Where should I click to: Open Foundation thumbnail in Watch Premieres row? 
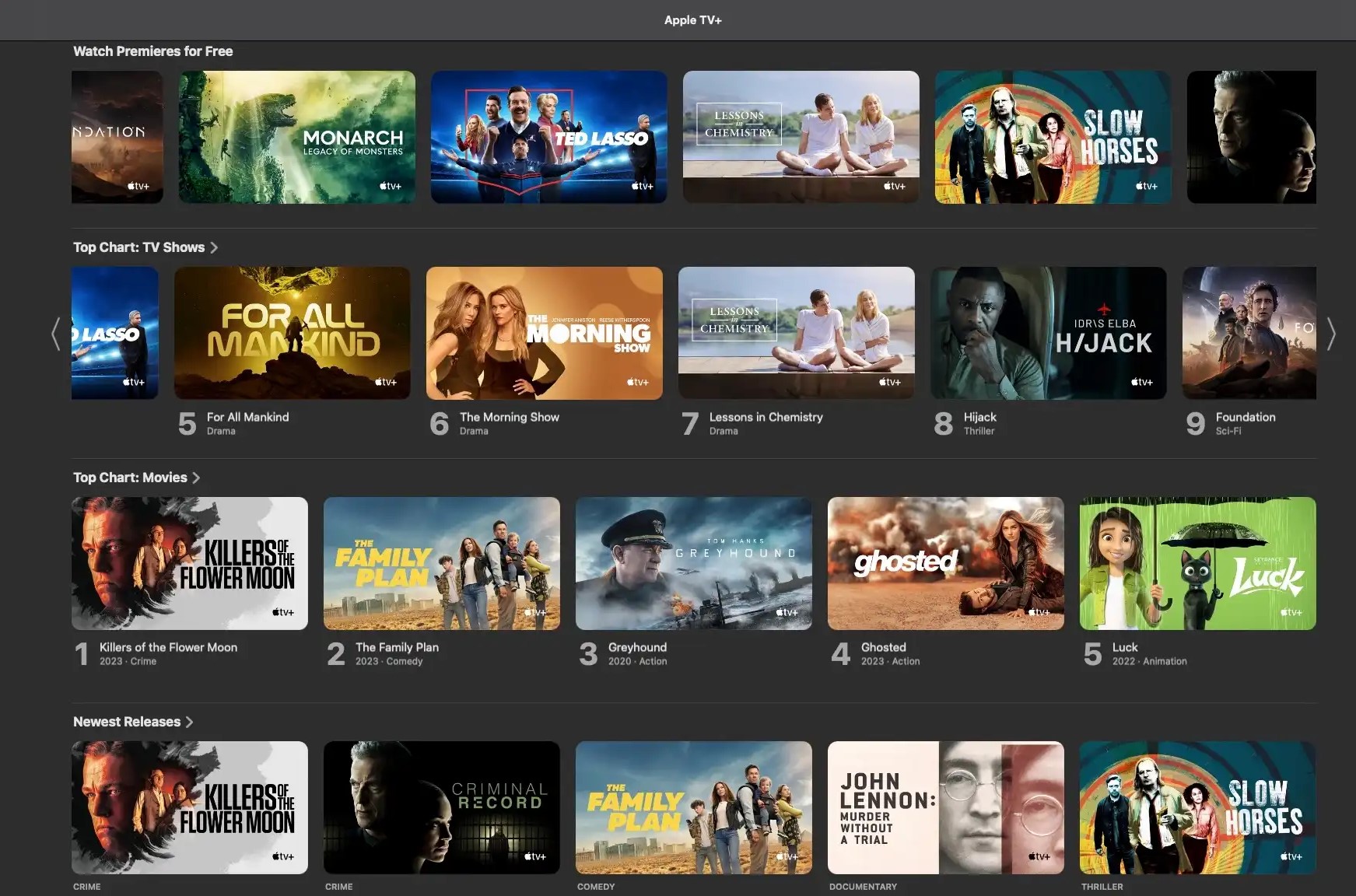[x=117, y=138]
